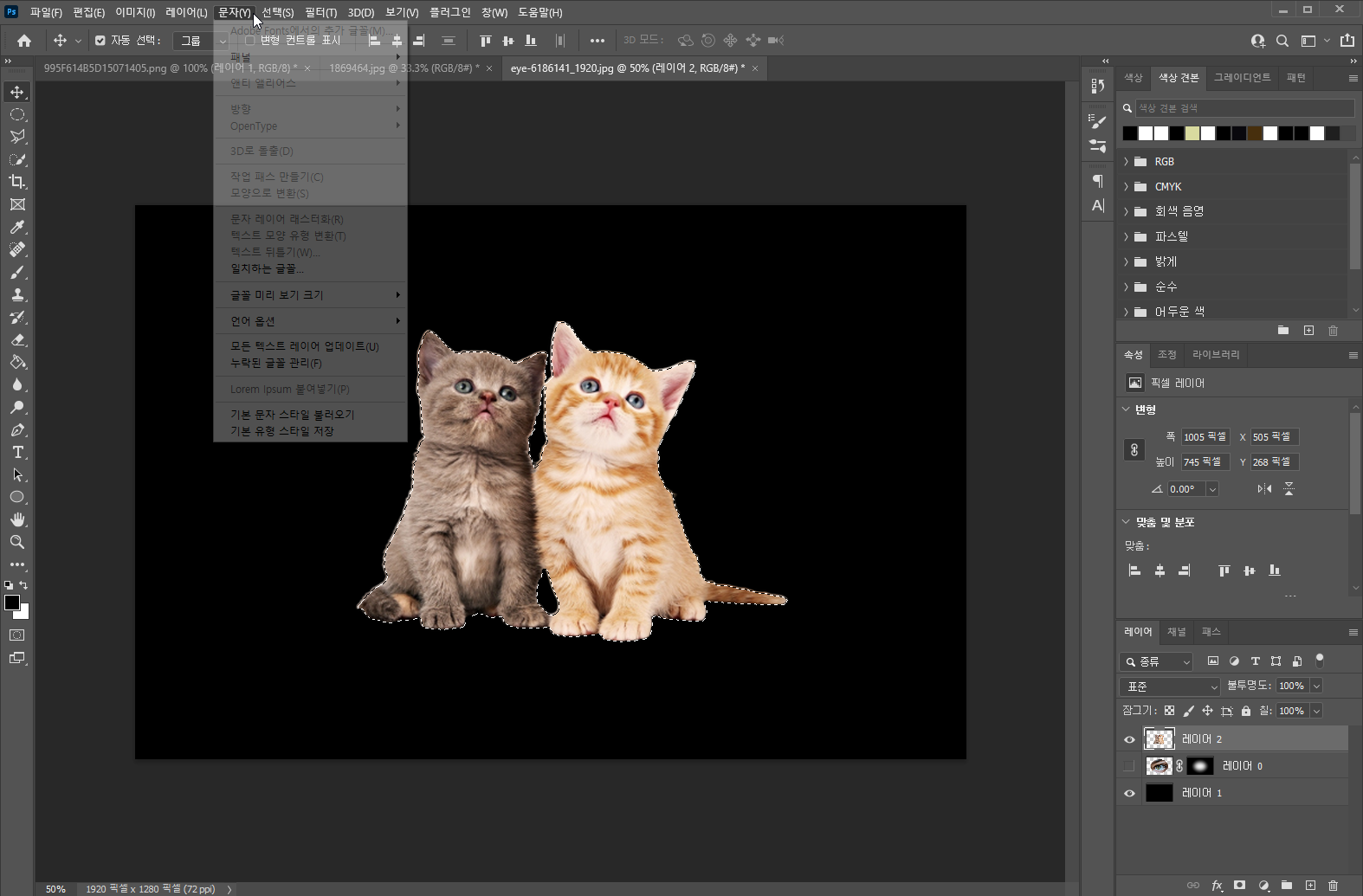Toggle lock transparent pixels
The height and width of the screenshot is (896, 1363).
[x=1169, y=711]
